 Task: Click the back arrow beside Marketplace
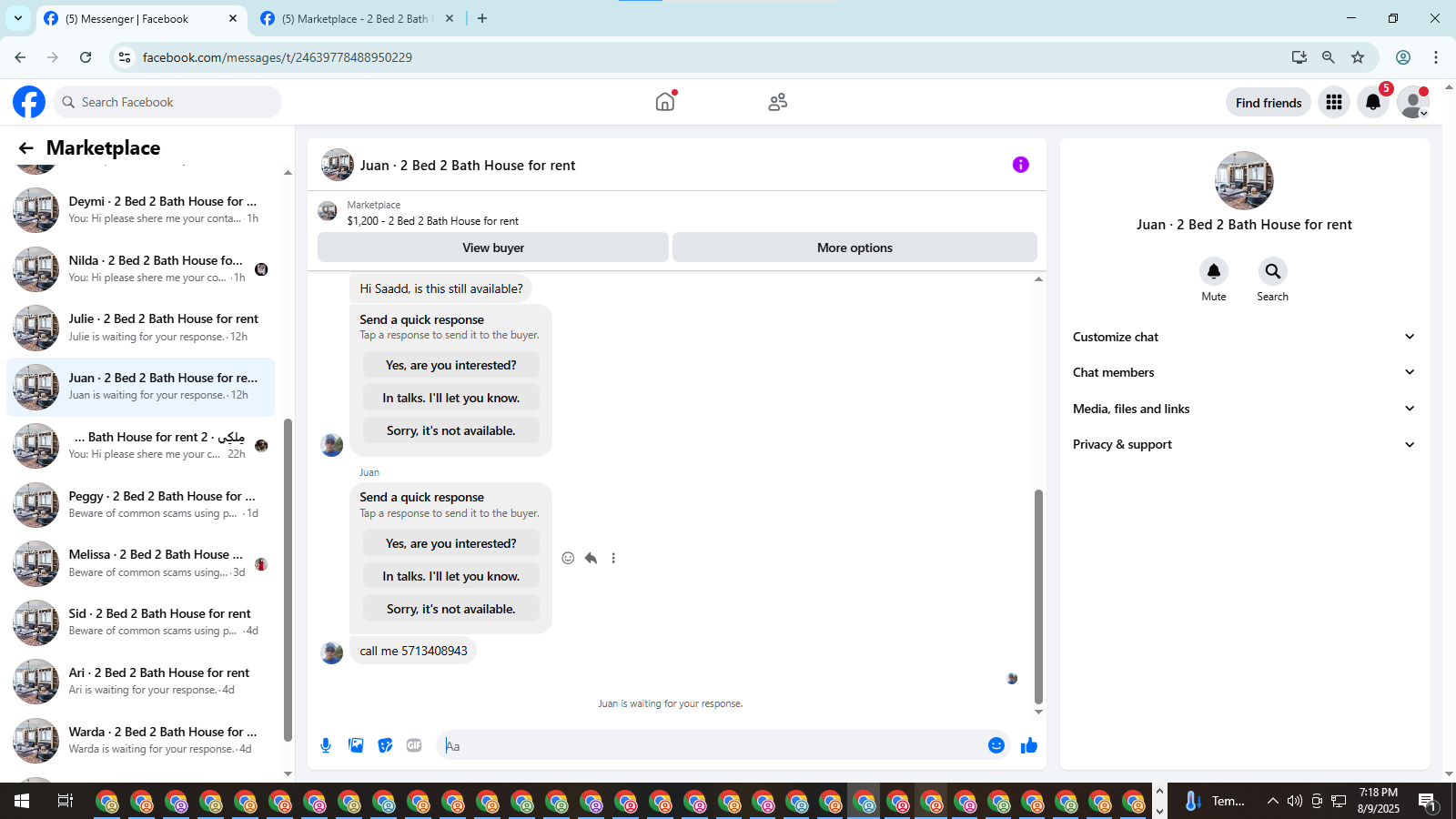(26, 147)
